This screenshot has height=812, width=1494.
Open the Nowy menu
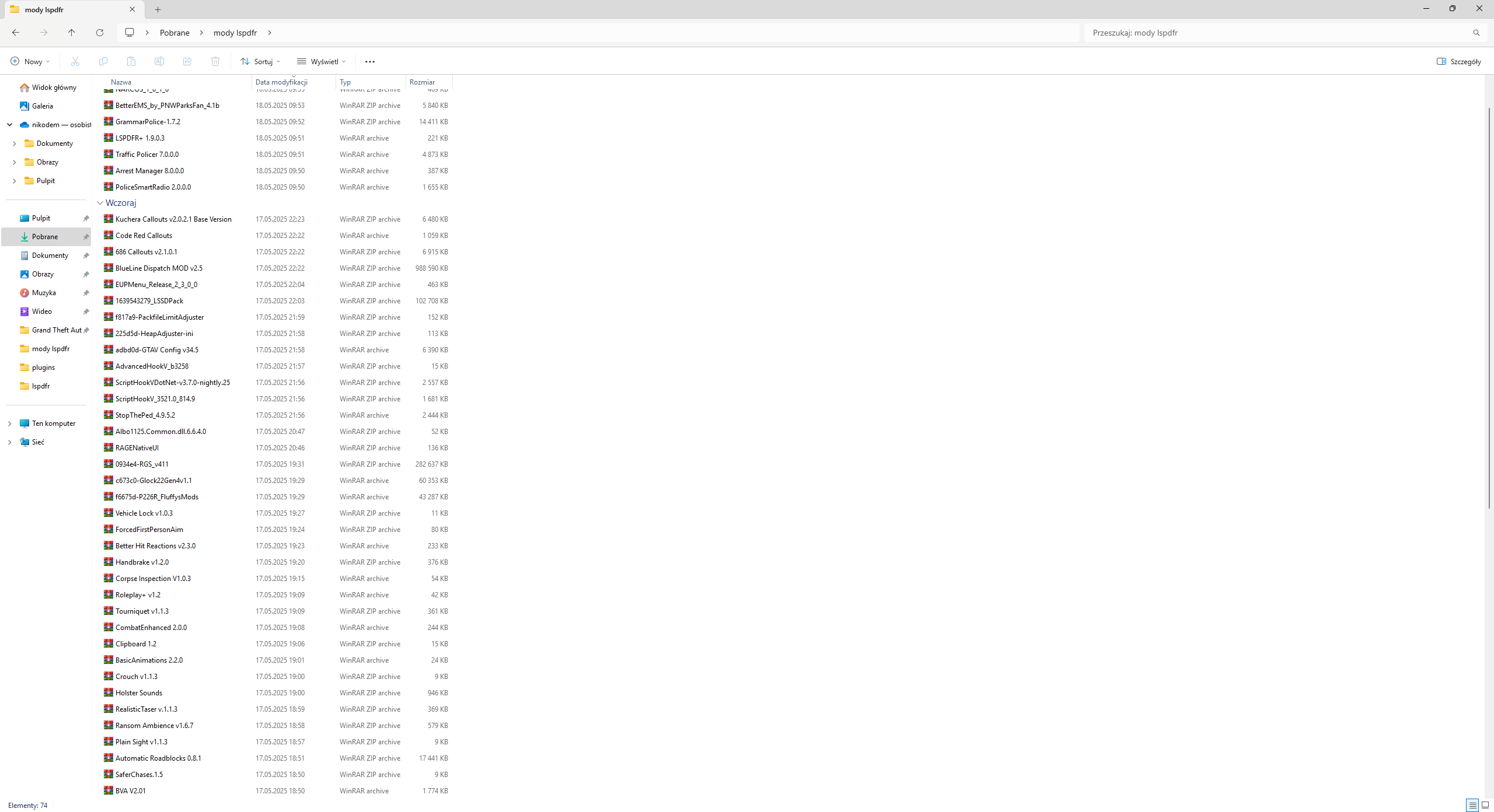click(30, 61)
